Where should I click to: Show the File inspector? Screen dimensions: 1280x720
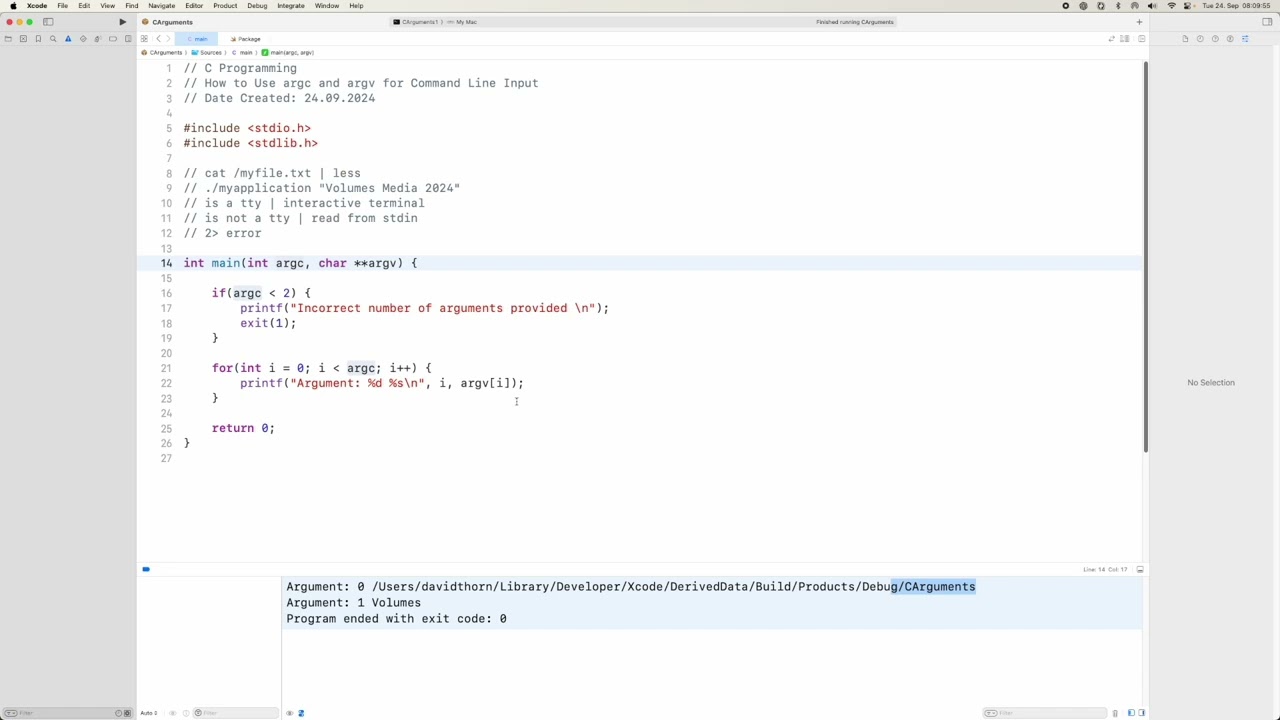(x=1185, y=39)
